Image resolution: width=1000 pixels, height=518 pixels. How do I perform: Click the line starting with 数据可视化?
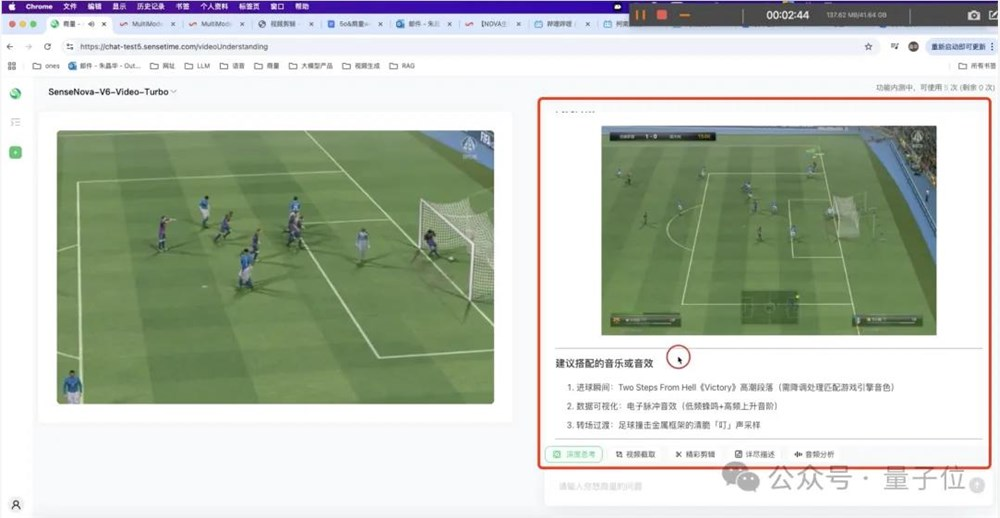pos(672,406)
